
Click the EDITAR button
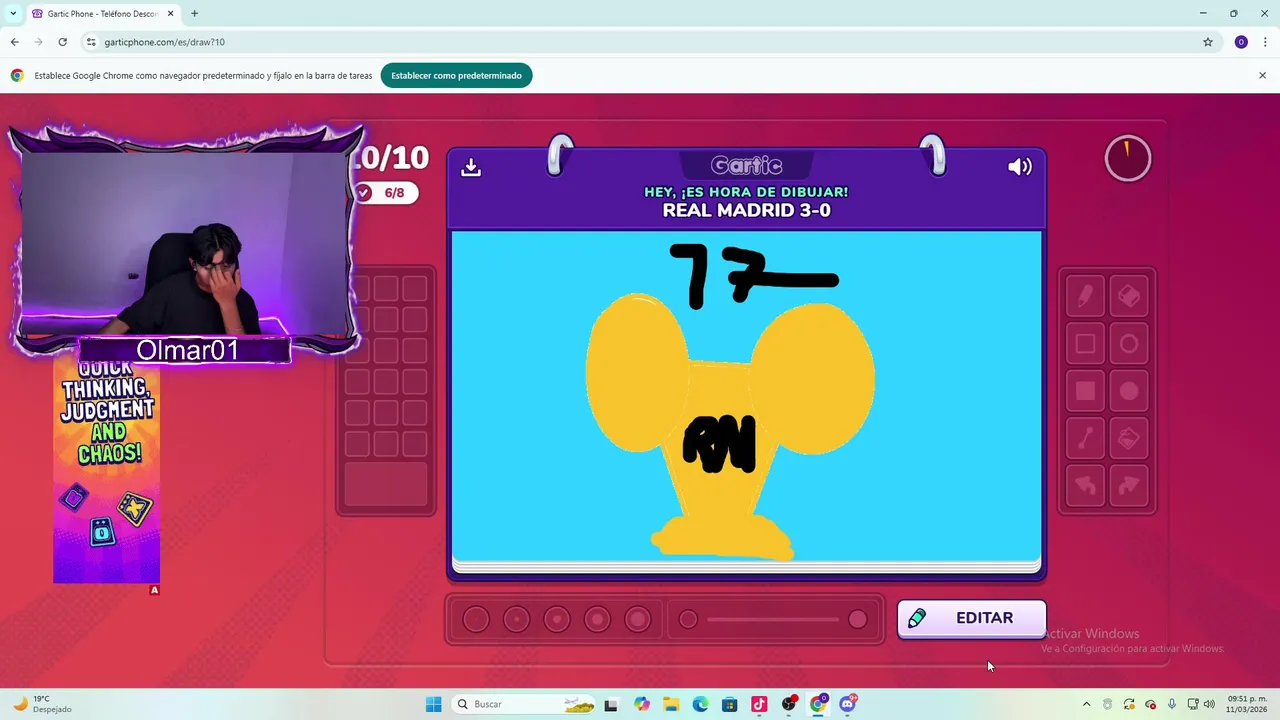[971, 618]
